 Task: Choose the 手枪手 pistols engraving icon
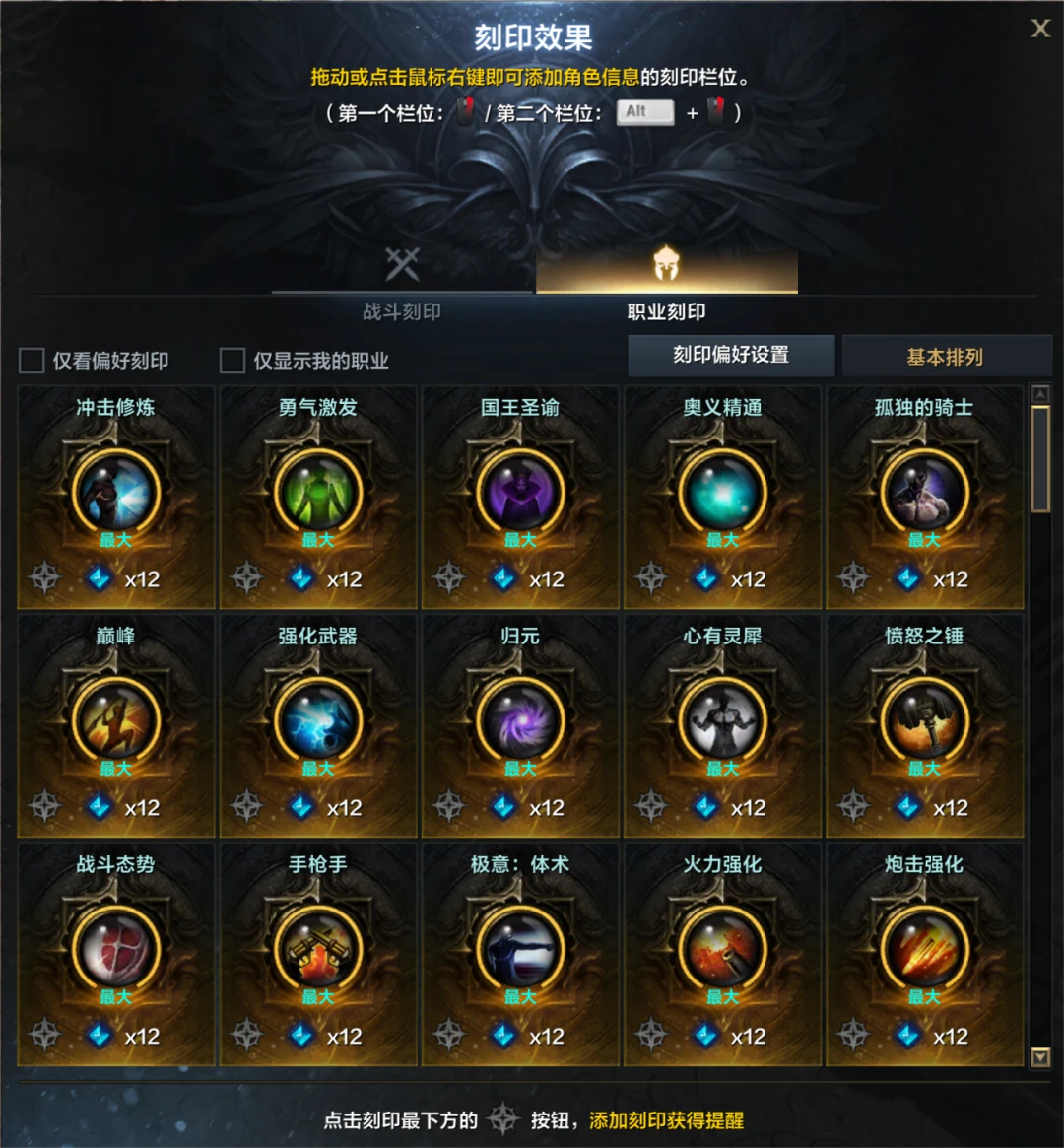[x=317, y=949]
